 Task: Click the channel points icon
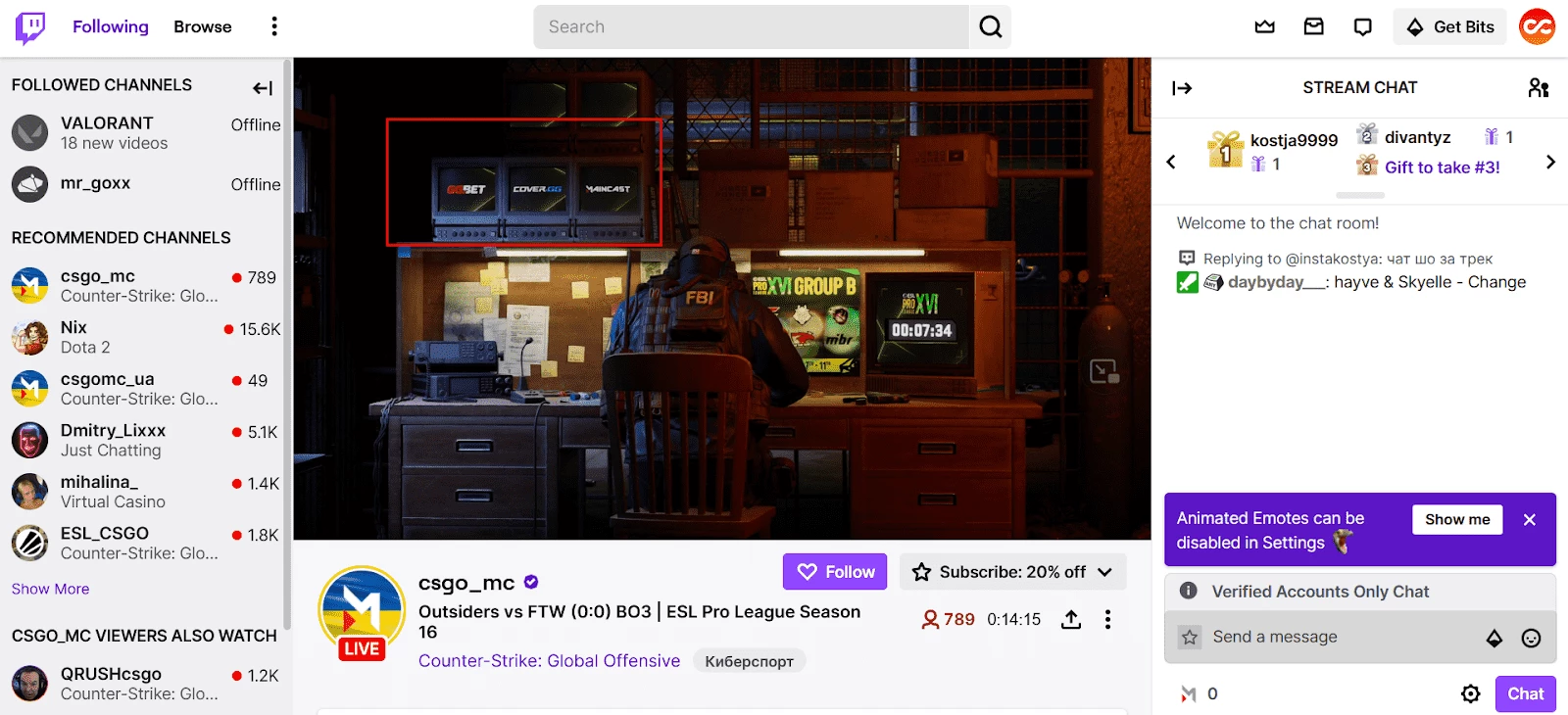(1189, 693)
